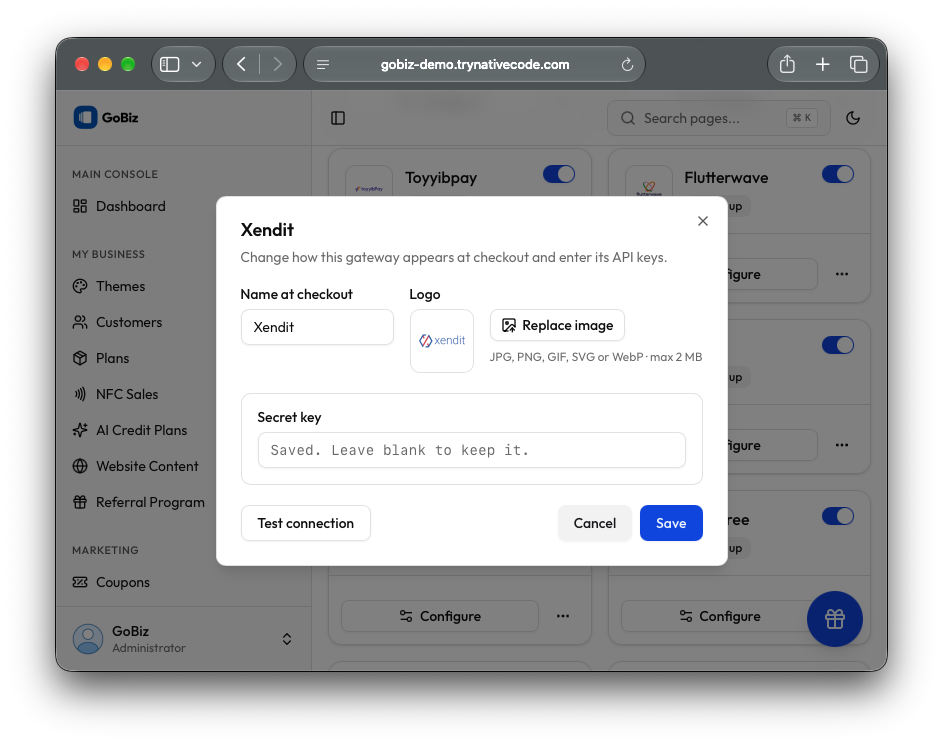Click Safari share icon
943x745 pixels.
(x=787, y=64)
